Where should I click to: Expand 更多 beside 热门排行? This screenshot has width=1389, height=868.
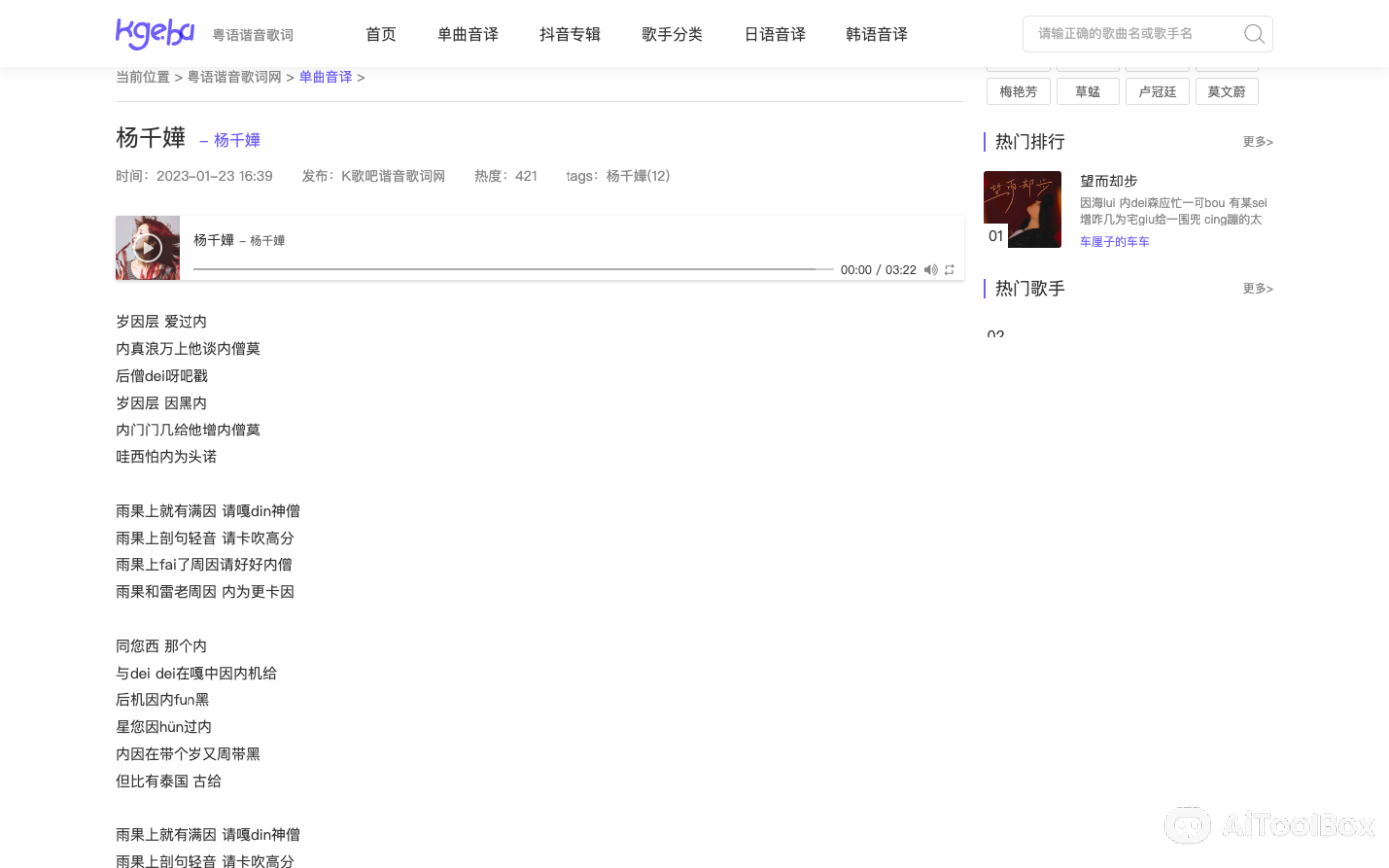point(1257,142)
